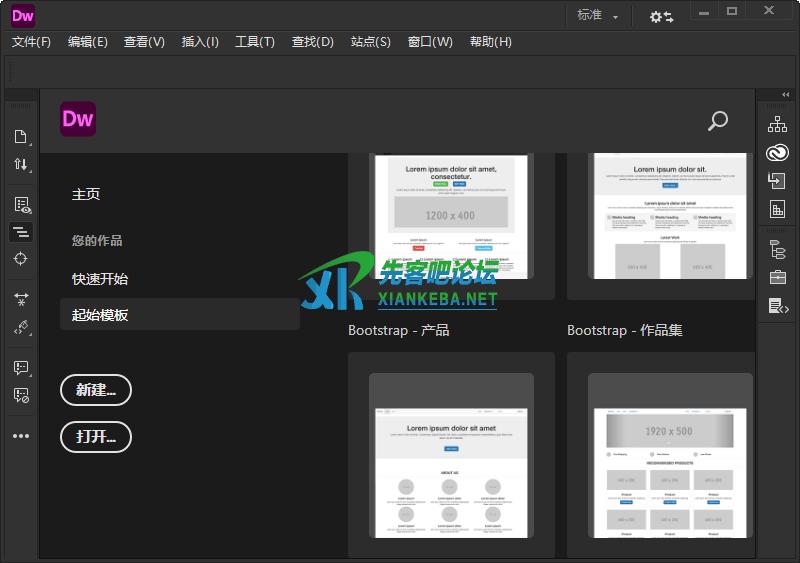This screenshot has height=563, width=800.
Task: Open Live View Options icon
Action: click(x=21, y=205)
